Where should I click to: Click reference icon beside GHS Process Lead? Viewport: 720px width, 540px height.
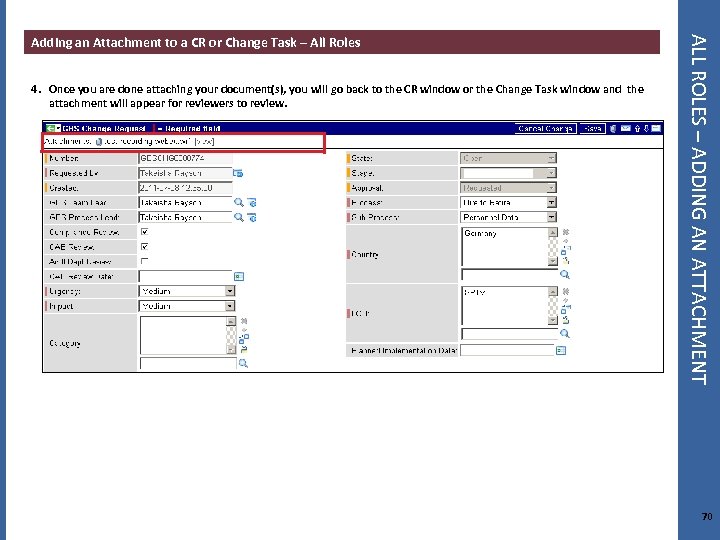[252, 217]
